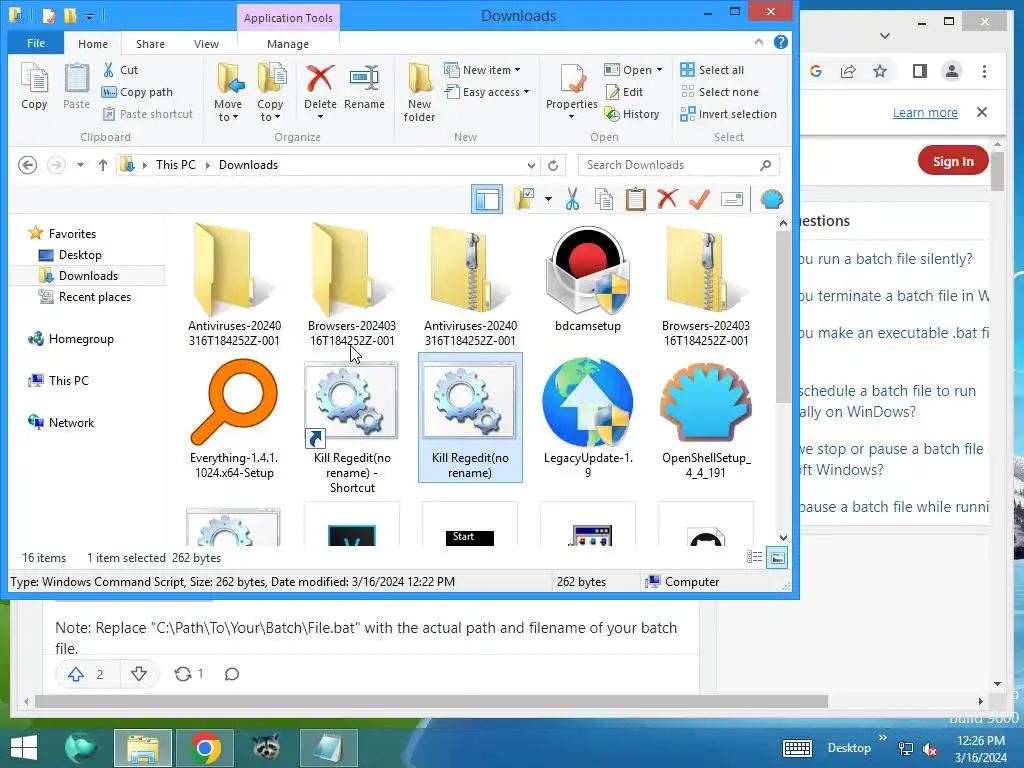Click Copy path in the ribbon
Viewport: 1024px width, 768px height.
137,92
